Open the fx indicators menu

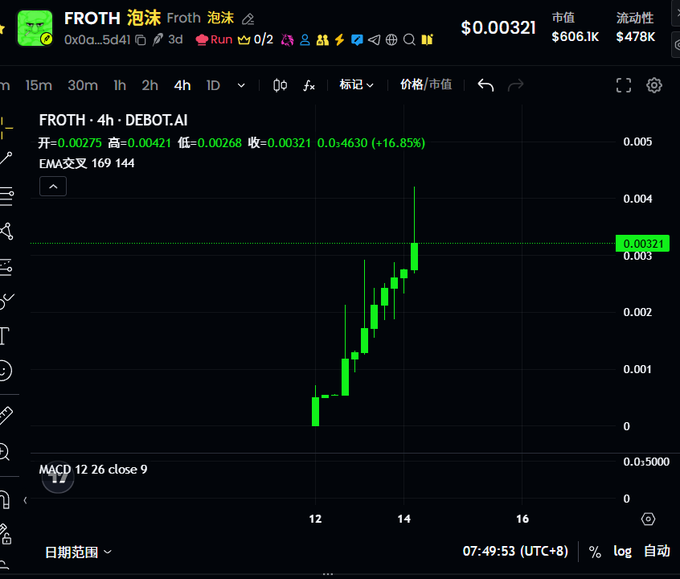[x=309, y=85]
